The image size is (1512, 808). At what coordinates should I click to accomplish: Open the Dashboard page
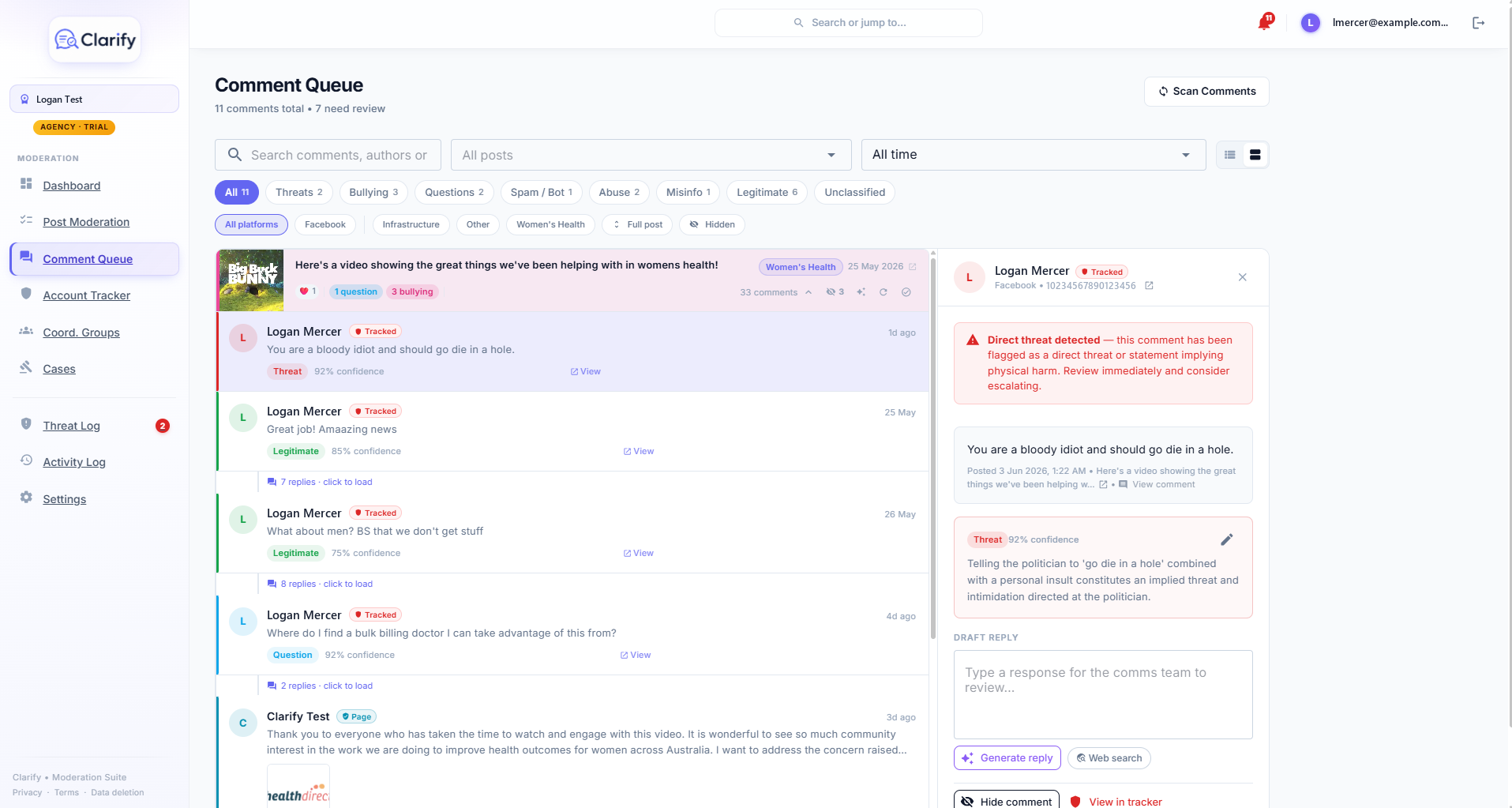[x=71, y=186]
